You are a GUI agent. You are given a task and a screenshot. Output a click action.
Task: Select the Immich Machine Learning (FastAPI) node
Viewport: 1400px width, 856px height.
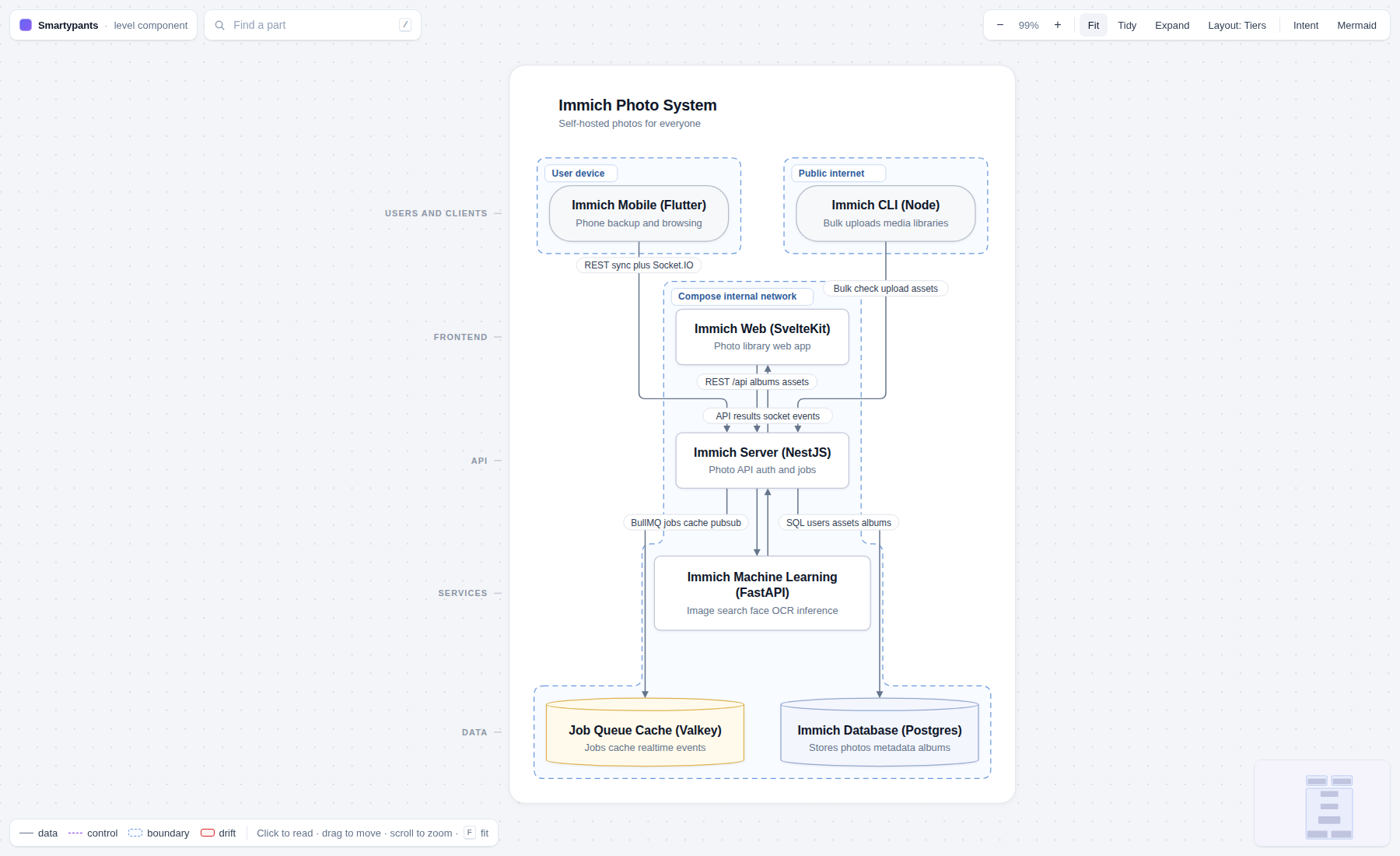point(762,593)
